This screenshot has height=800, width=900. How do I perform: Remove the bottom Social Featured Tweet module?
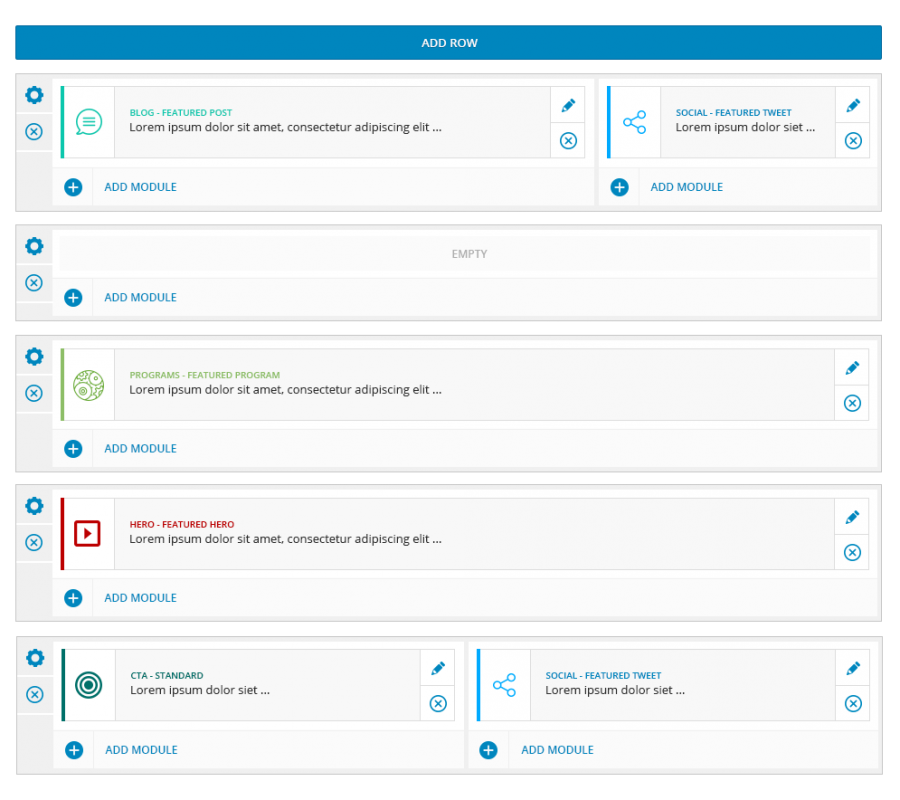tap(853, 704)
